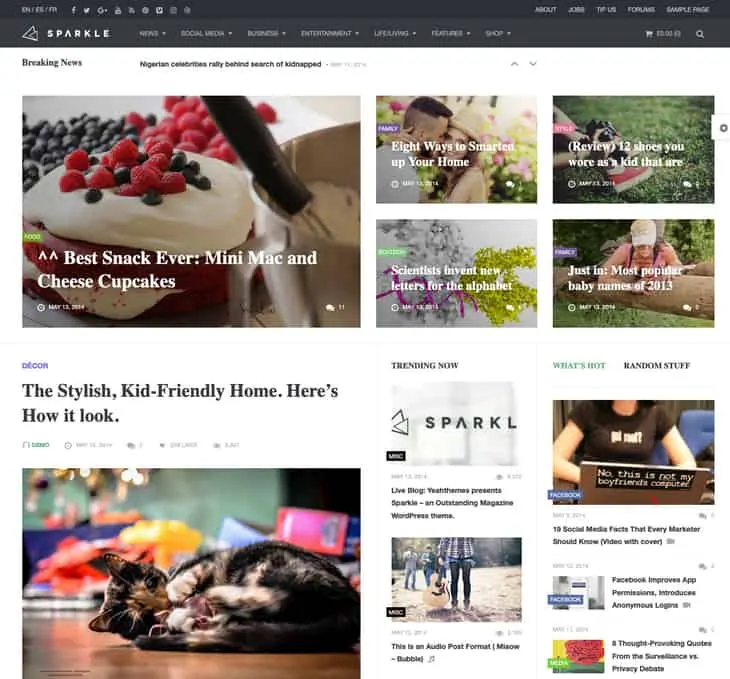Image resolution: width=730 pixels, height=679 pixels.
Task: Open the search magnifier icon
Action: (700, 34)
